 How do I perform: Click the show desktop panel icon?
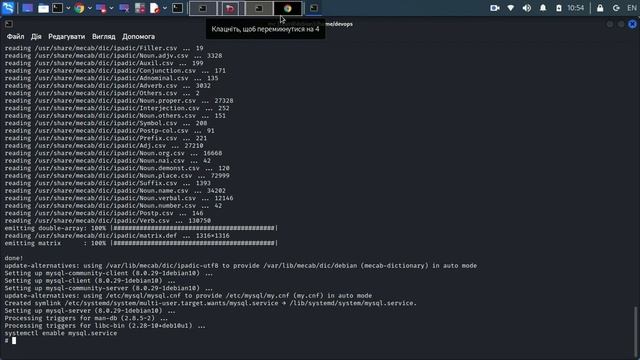[x=27, y=8]
